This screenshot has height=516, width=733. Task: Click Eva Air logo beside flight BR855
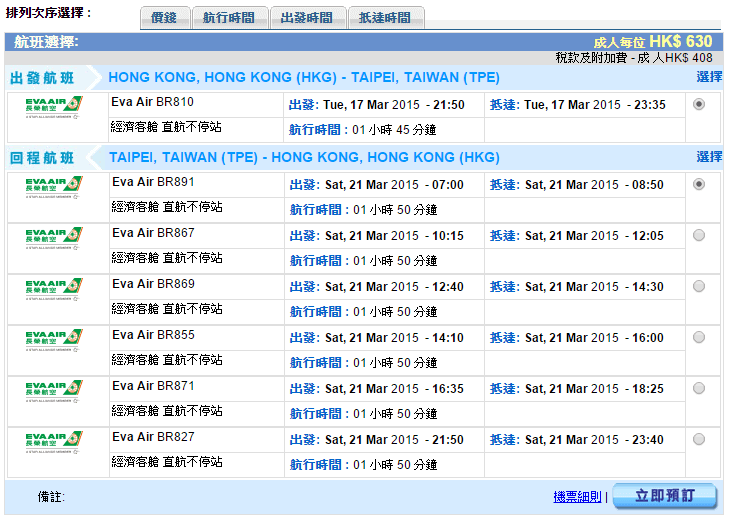[54, 340]
